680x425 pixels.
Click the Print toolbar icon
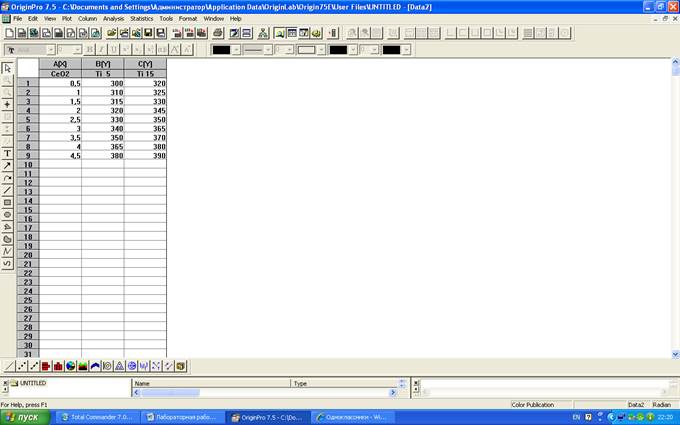pyautogui.click(x=218, y=33)
